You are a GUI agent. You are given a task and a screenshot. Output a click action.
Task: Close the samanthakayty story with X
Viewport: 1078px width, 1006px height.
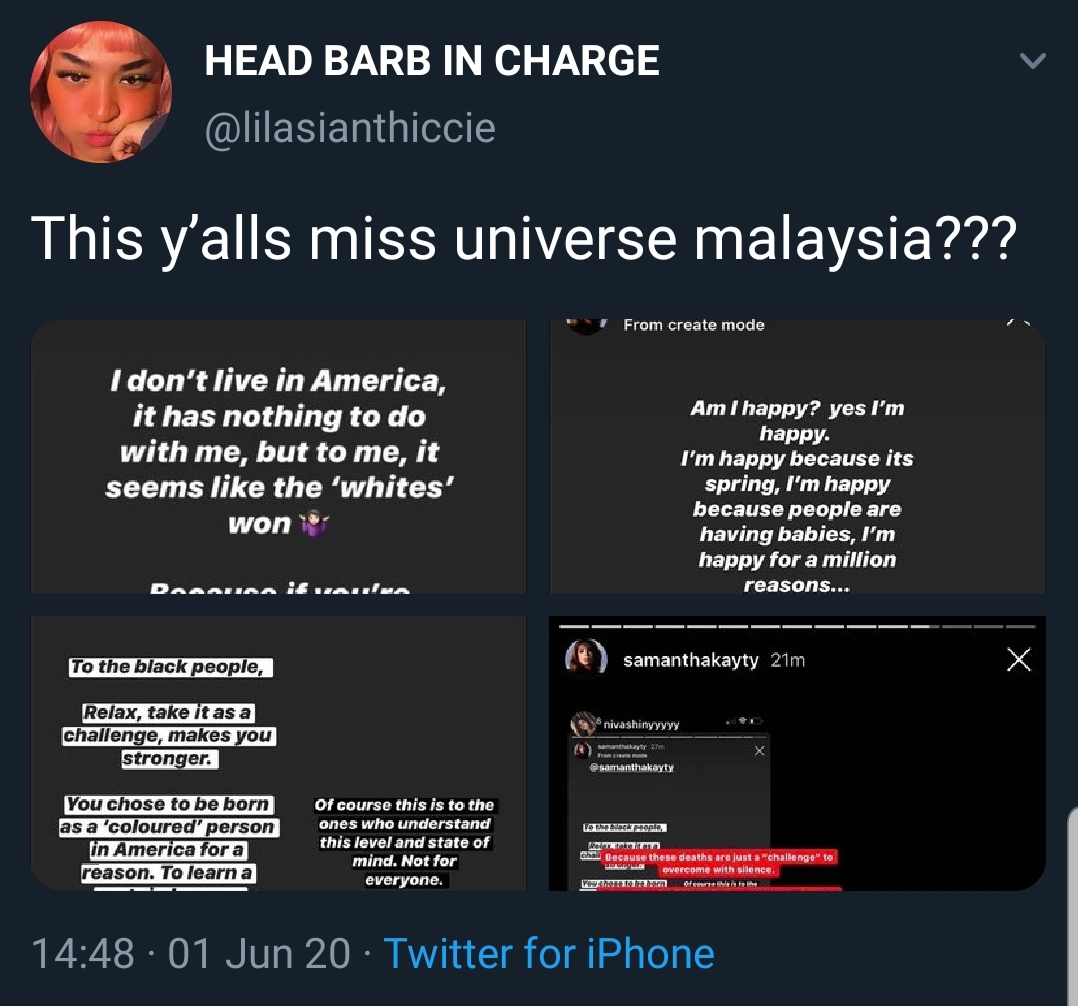(x=1018, y=659)
